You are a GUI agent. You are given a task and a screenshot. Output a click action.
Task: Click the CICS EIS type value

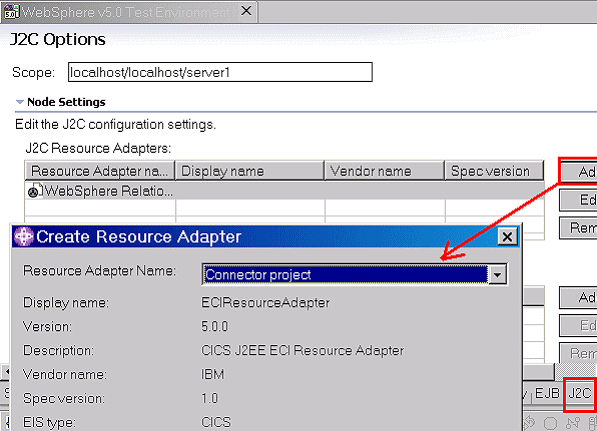point(216,422)
